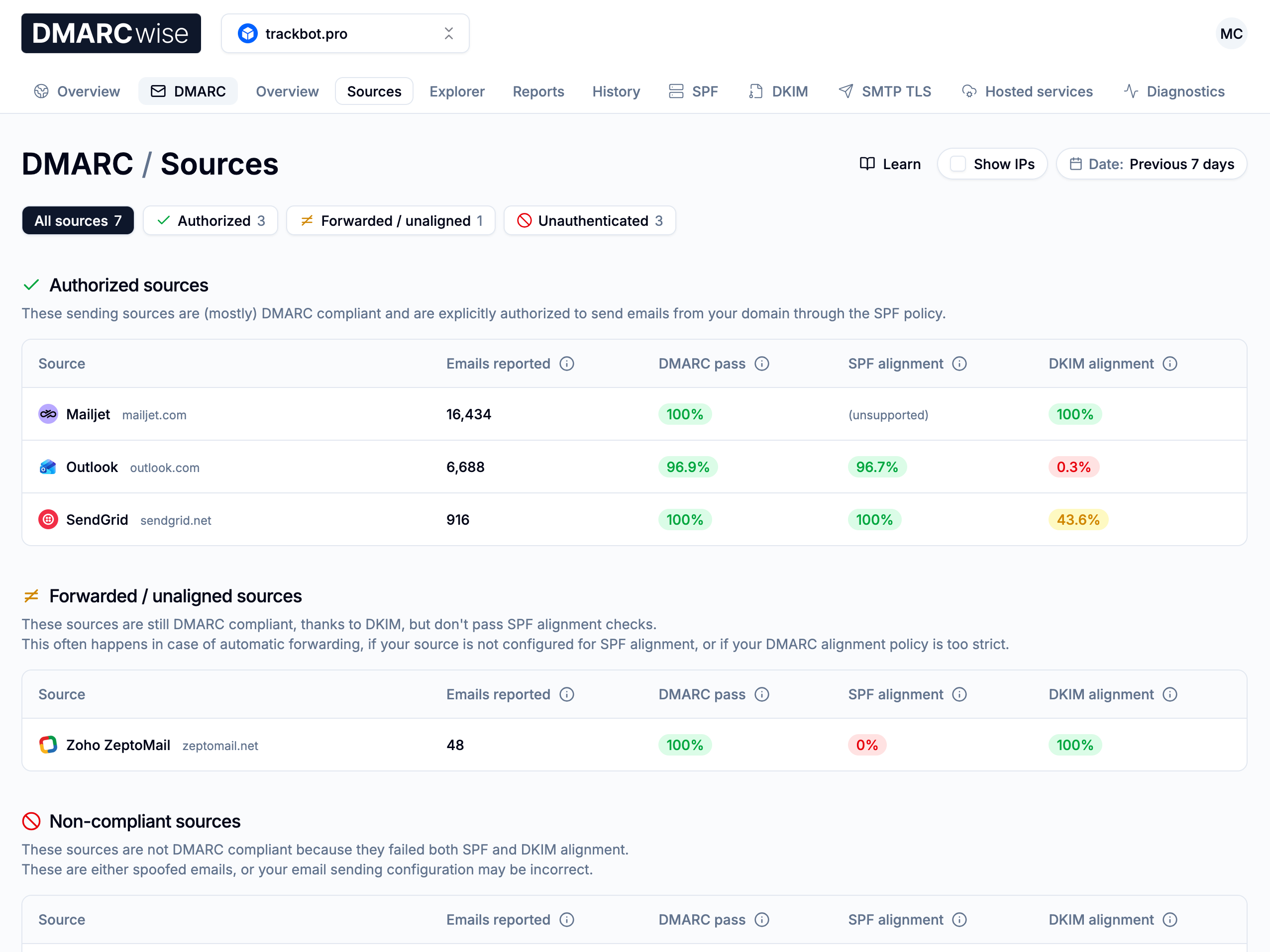Click SPF alignment info icon in Authorized table
The image size is (1270, 952).
[x=959, y=364]
